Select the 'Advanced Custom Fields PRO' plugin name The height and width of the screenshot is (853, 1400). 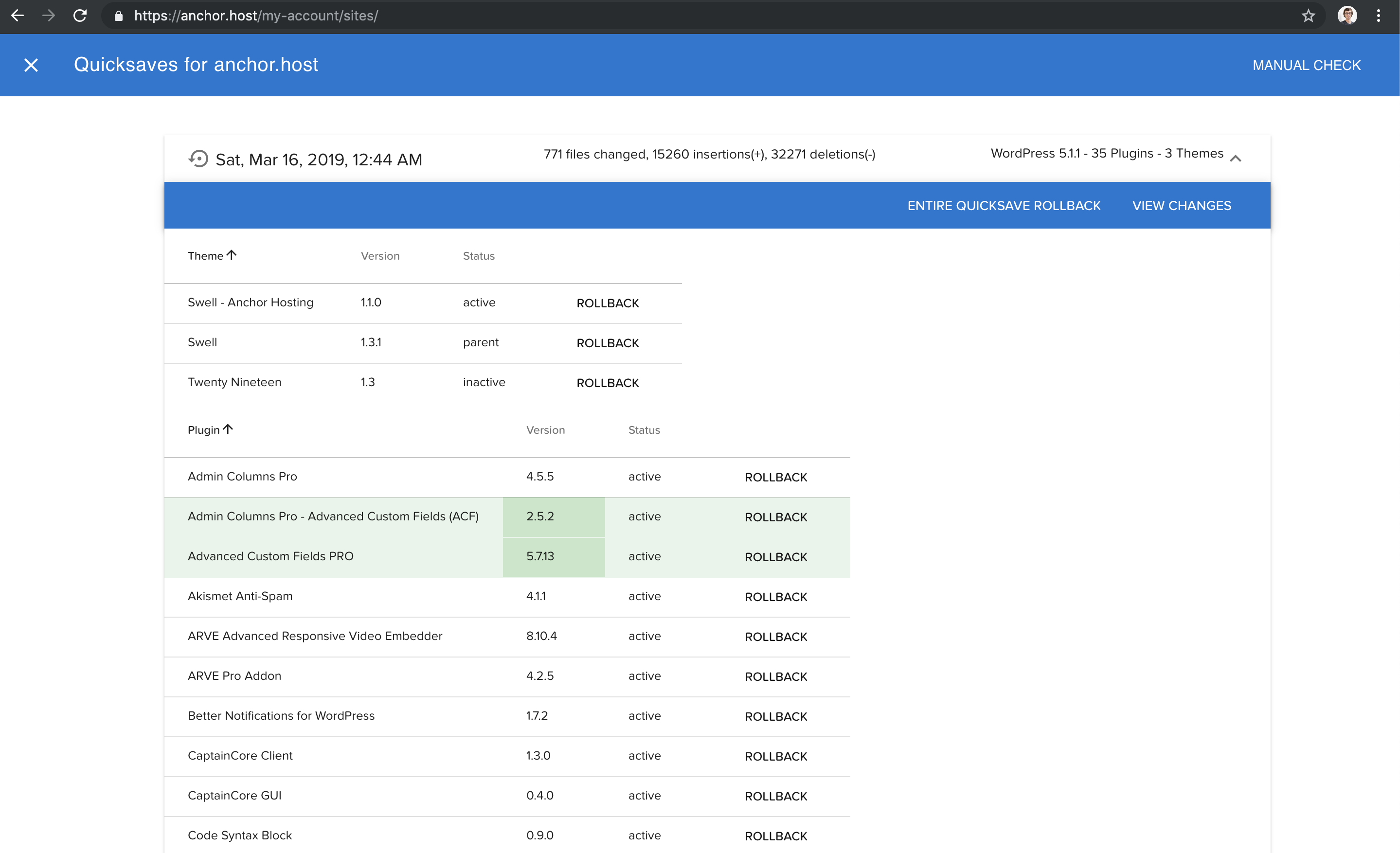[x=270, y=556]
